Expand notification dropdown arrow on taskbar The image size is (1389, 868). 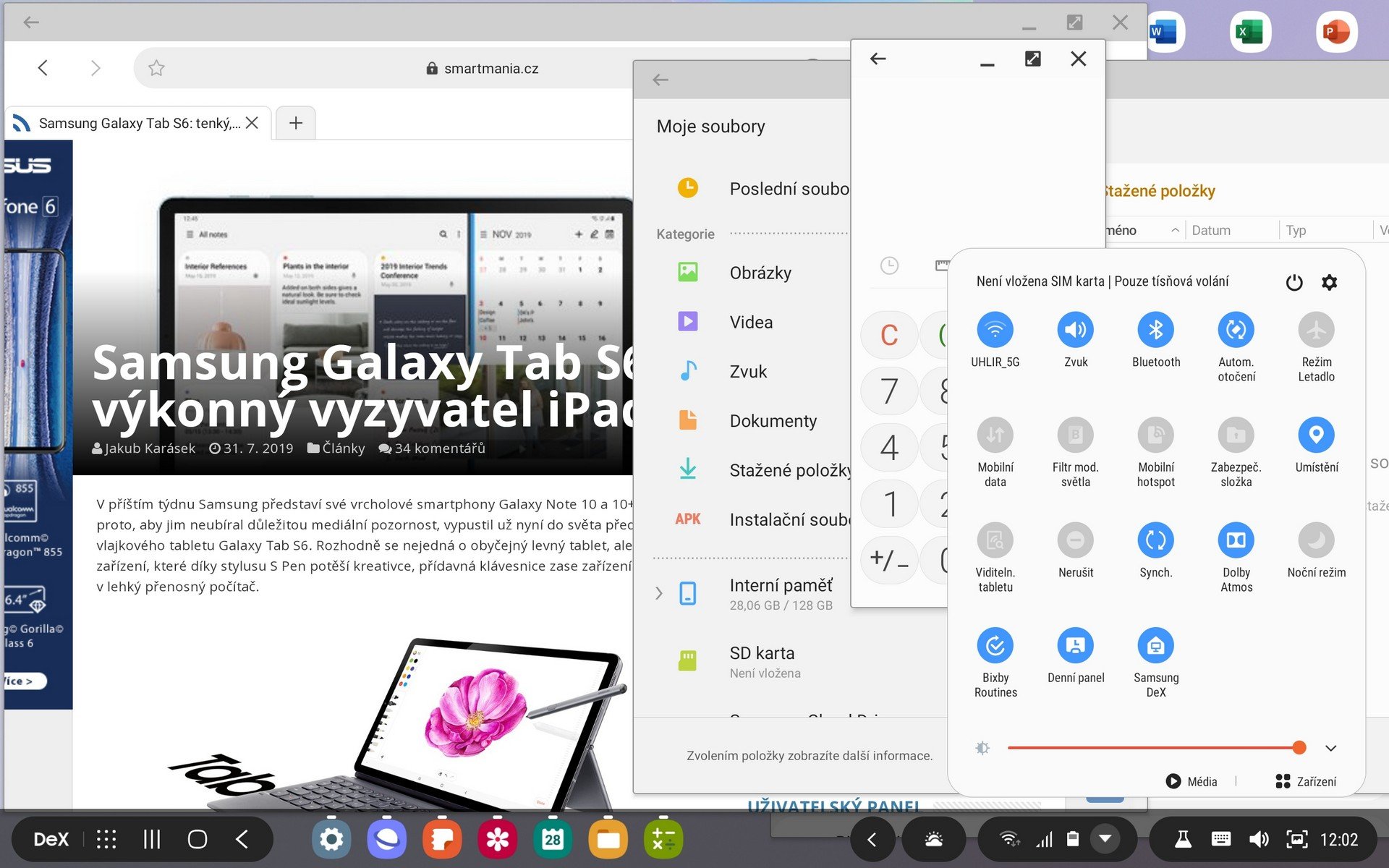pos(1105,839)
